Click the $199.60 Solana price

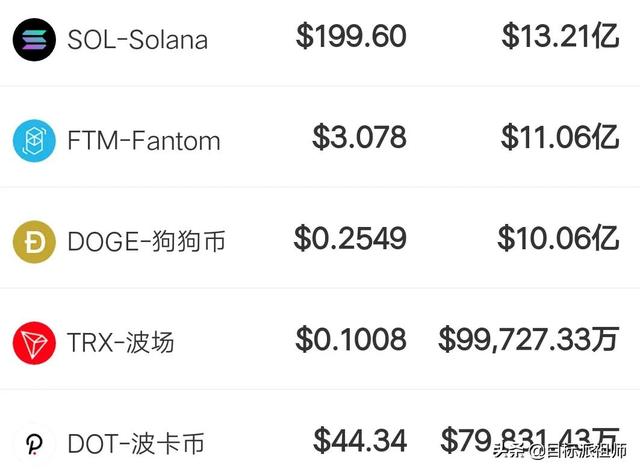coord(351,37)
